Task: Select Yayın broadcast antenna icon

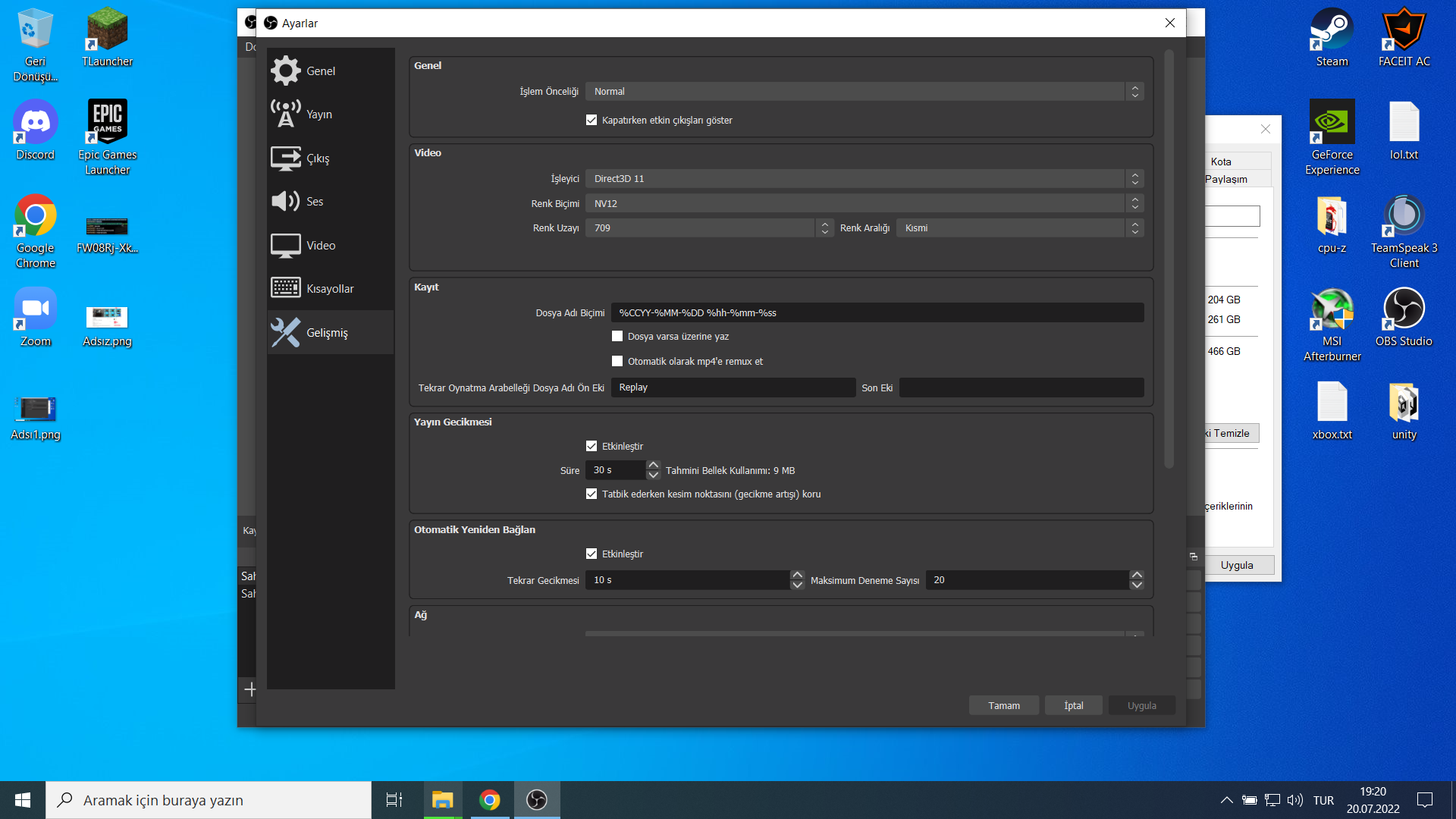Action: tap(286, 114)
